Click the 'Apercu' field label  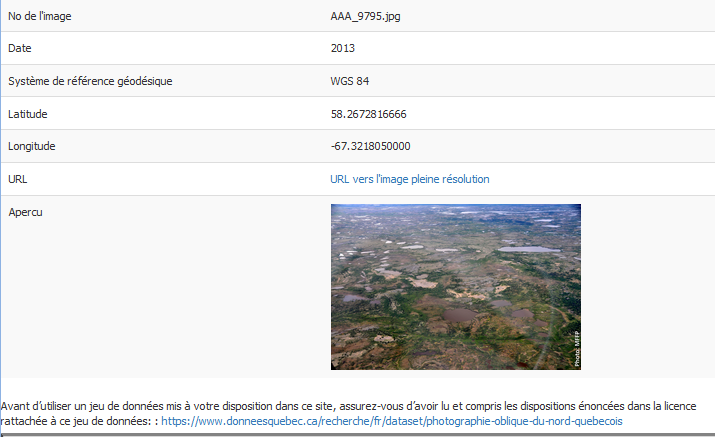[x=26, y=213]
